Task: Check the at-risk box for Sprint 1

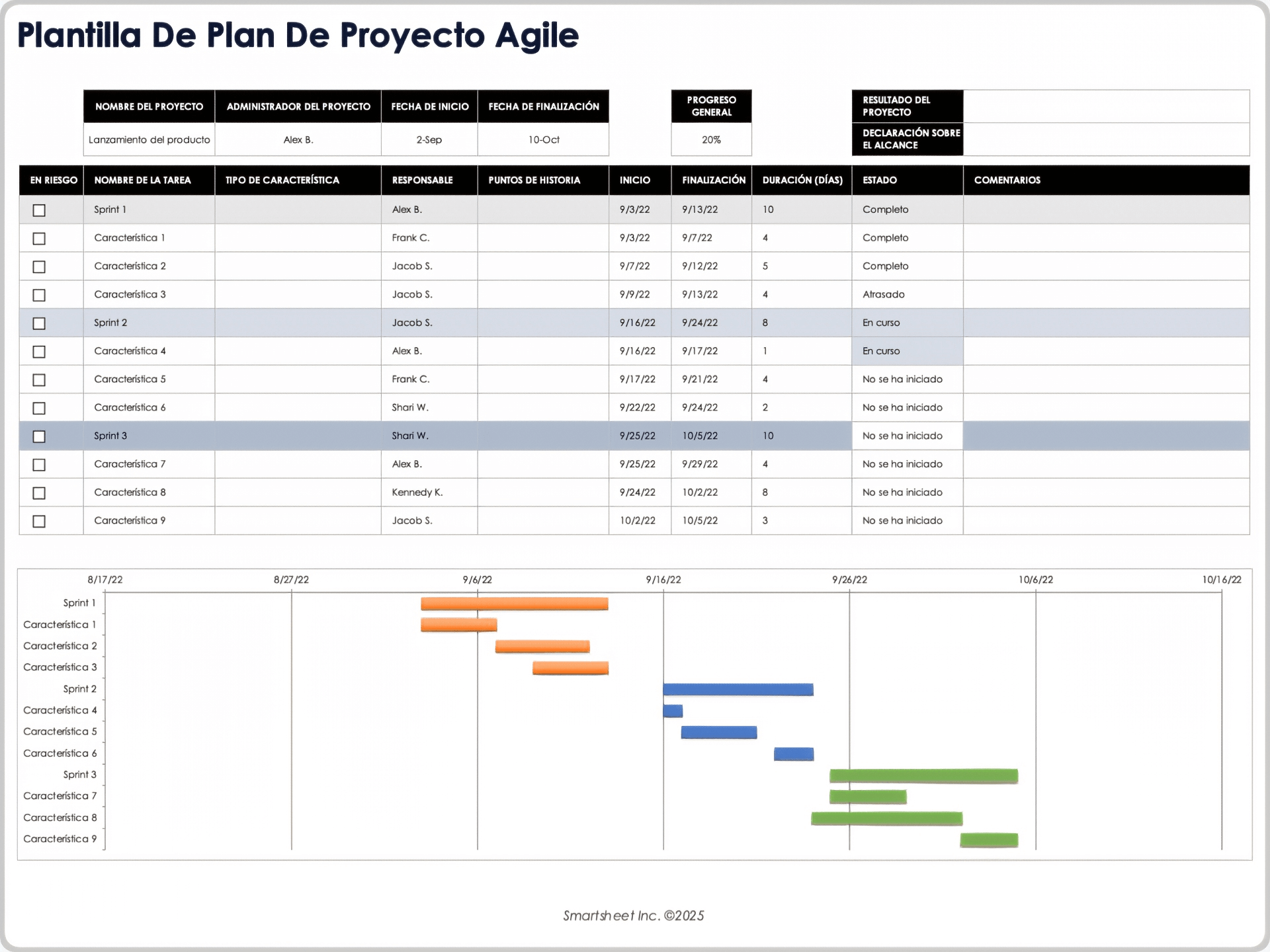Action: [39, 210]
